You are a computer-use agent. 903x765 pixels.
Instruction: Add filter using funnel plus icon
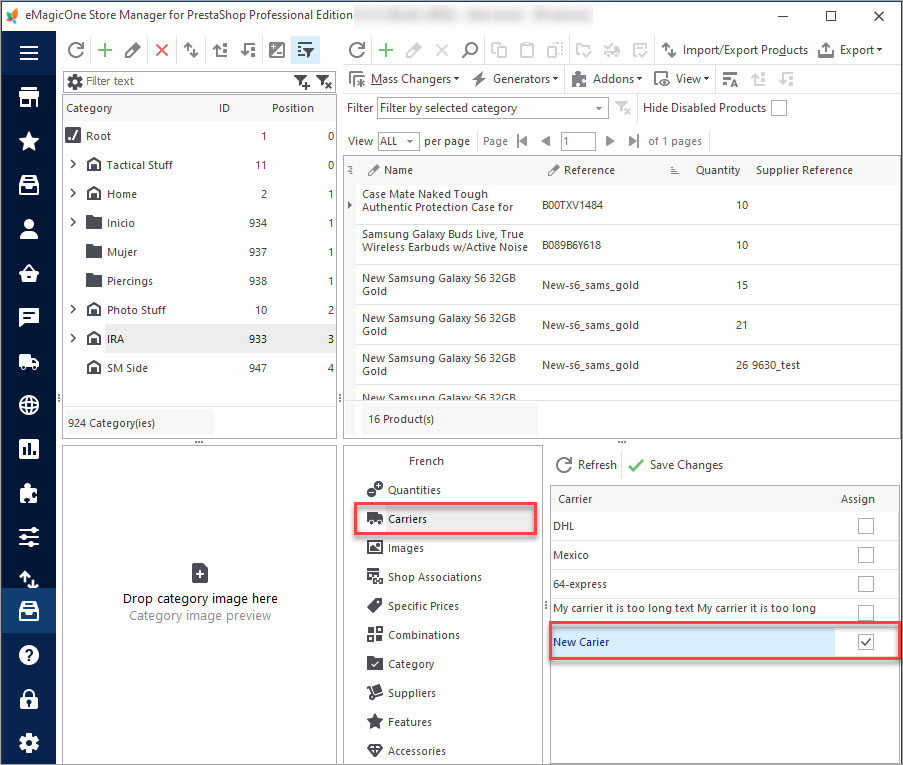(302, 82)
